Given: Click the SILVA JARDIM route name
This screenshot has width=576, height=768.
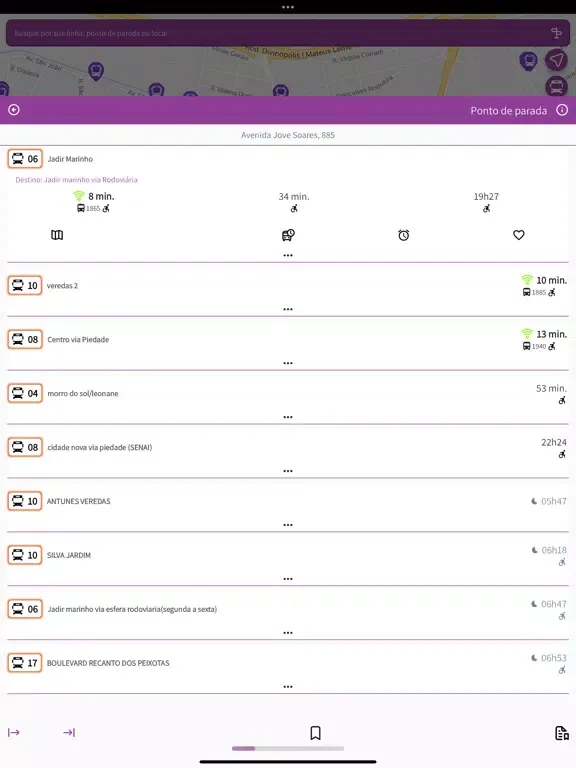Looking at the screenshot, I should click(x=69, y=555).
